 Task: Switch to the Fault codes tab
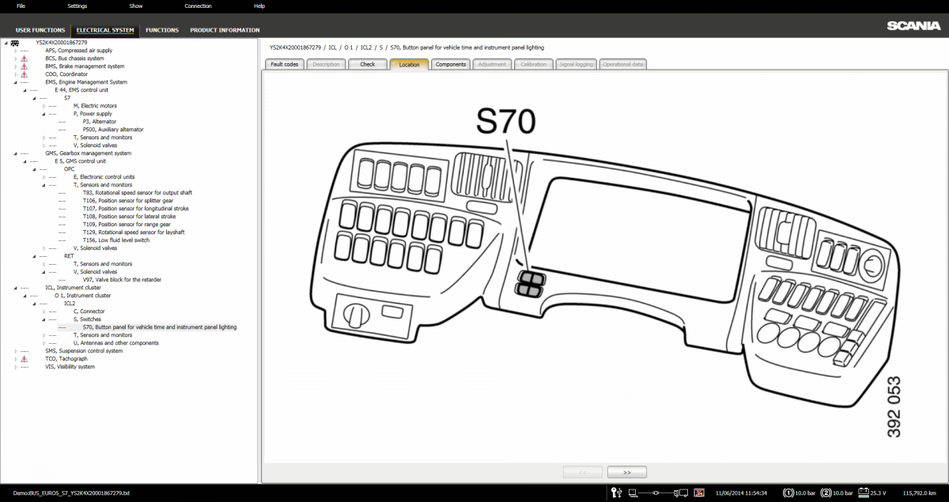click(x=284, y=64)
